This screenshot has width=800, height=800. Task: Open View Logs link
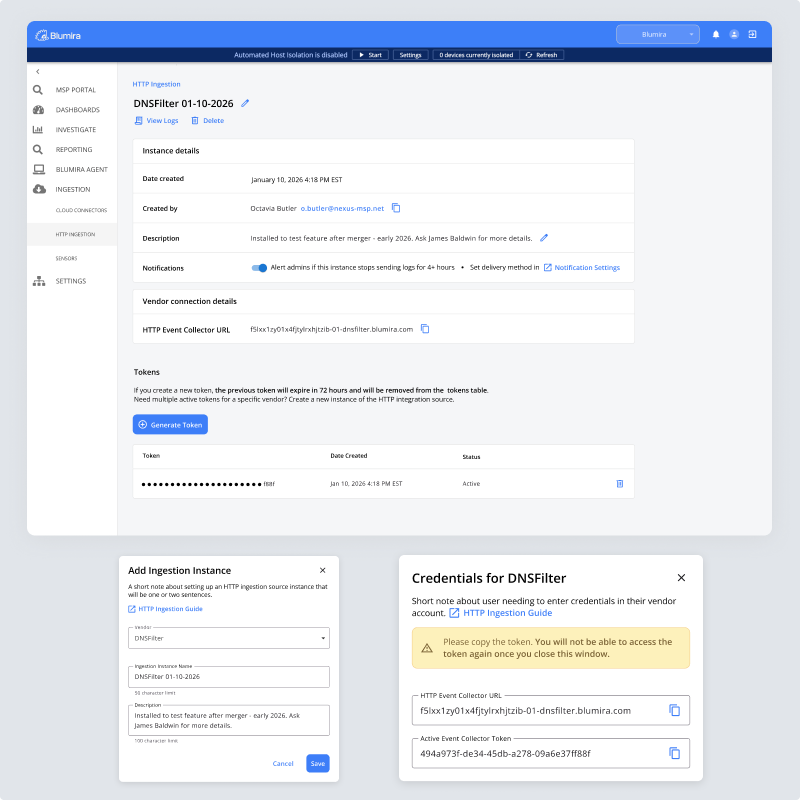click(x=157, y=120)
